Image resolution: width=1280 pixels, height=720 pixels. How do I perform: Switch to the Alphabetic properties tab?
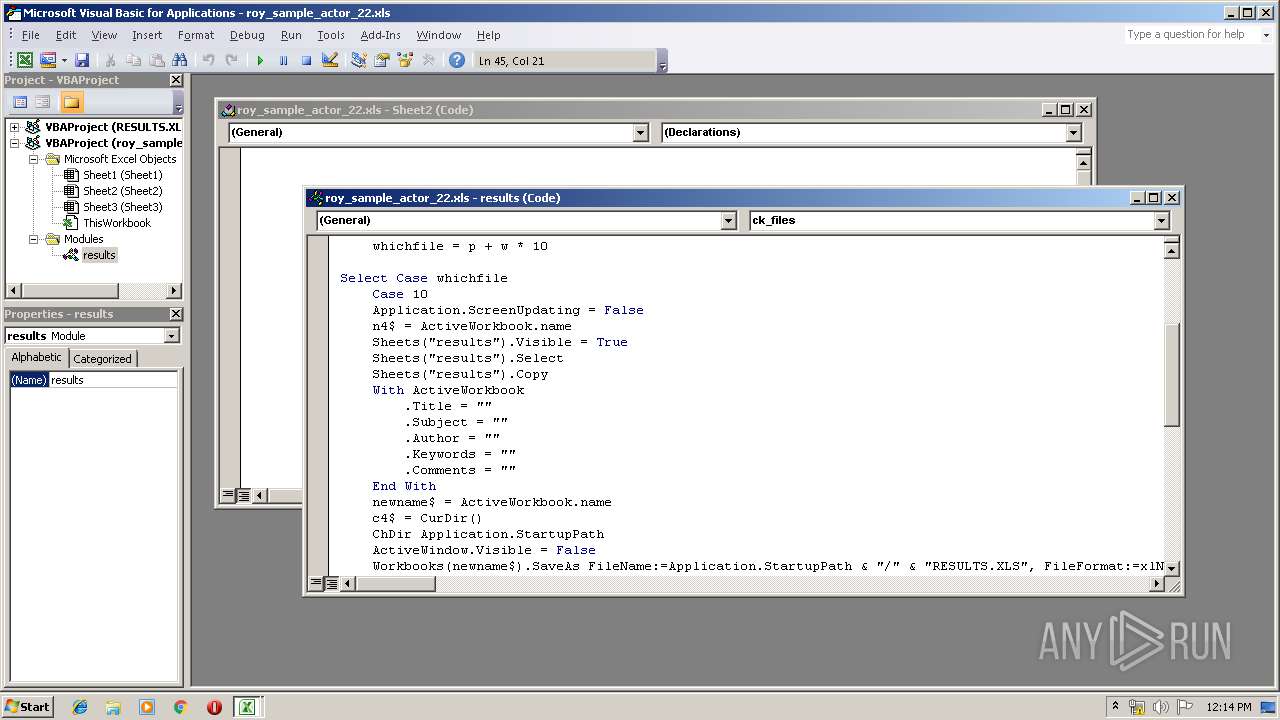pos(37,358)
